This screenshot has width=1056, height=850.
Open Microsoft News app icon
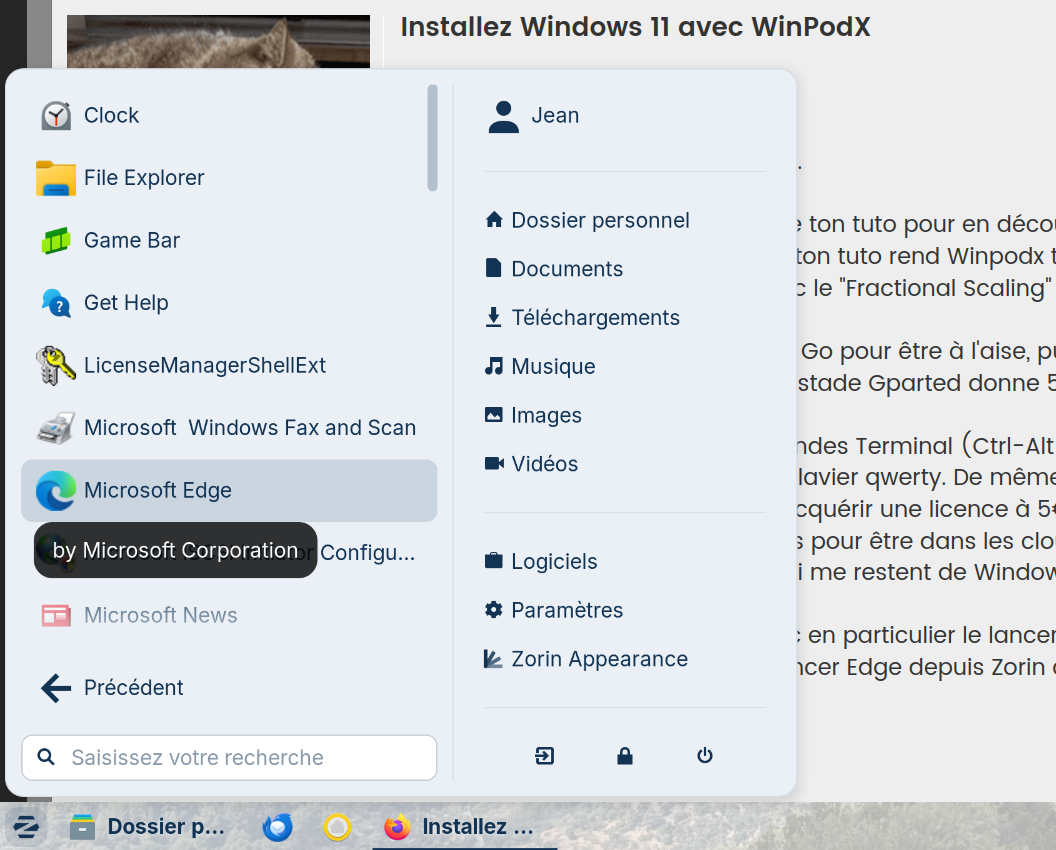click(56, 616)
